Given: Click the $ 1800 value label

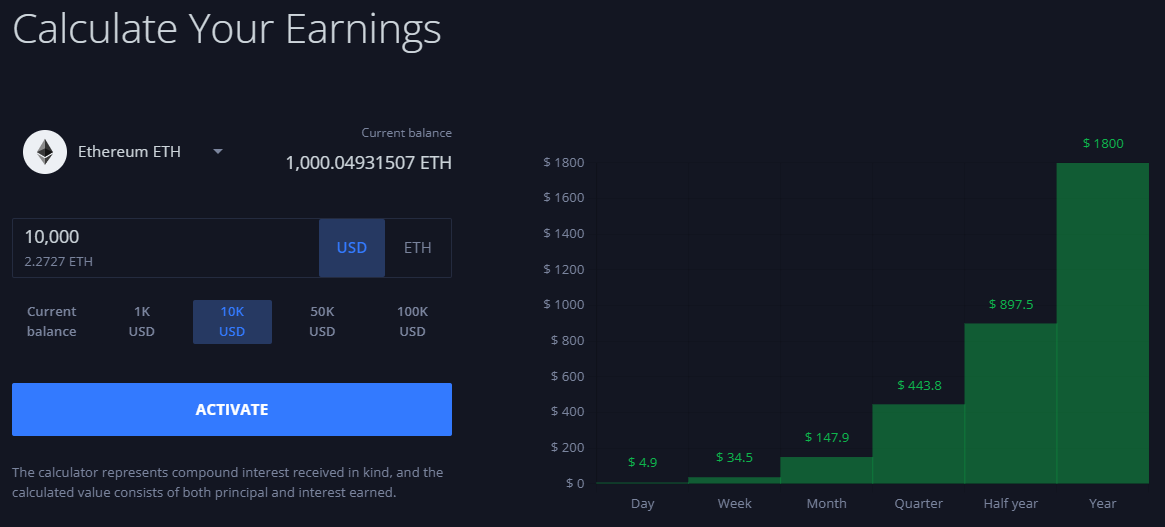Looking at the screenshot, I should click(x=1103, y=143).
